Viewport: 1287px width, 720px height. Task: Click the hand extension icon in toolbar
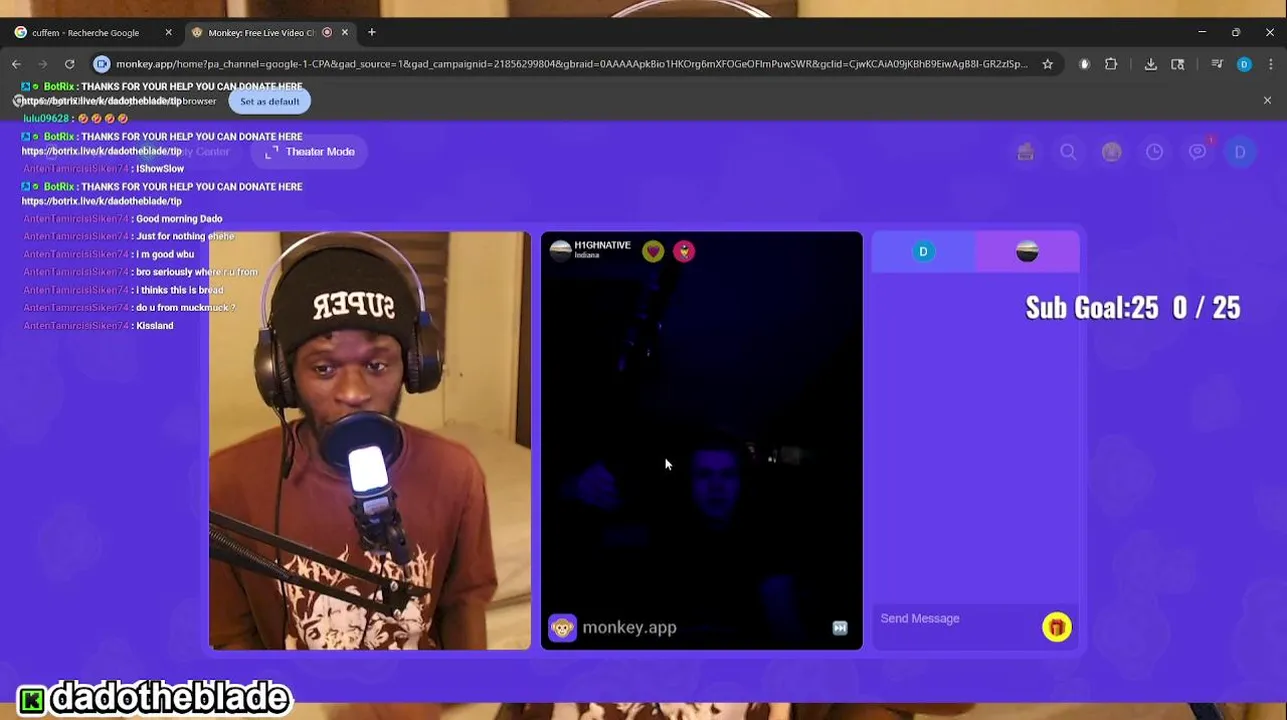pos(1084,64)
